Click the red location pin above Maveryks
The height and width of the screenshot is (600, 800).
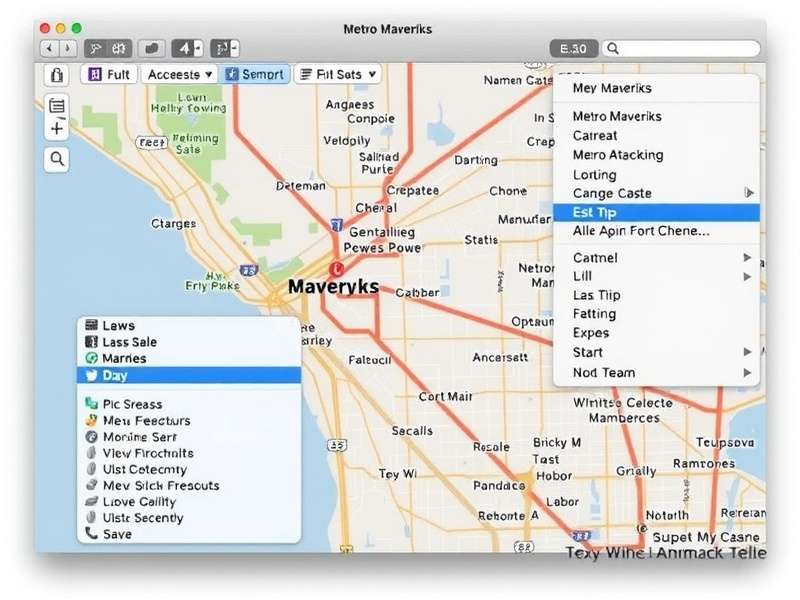click(336, 268)
